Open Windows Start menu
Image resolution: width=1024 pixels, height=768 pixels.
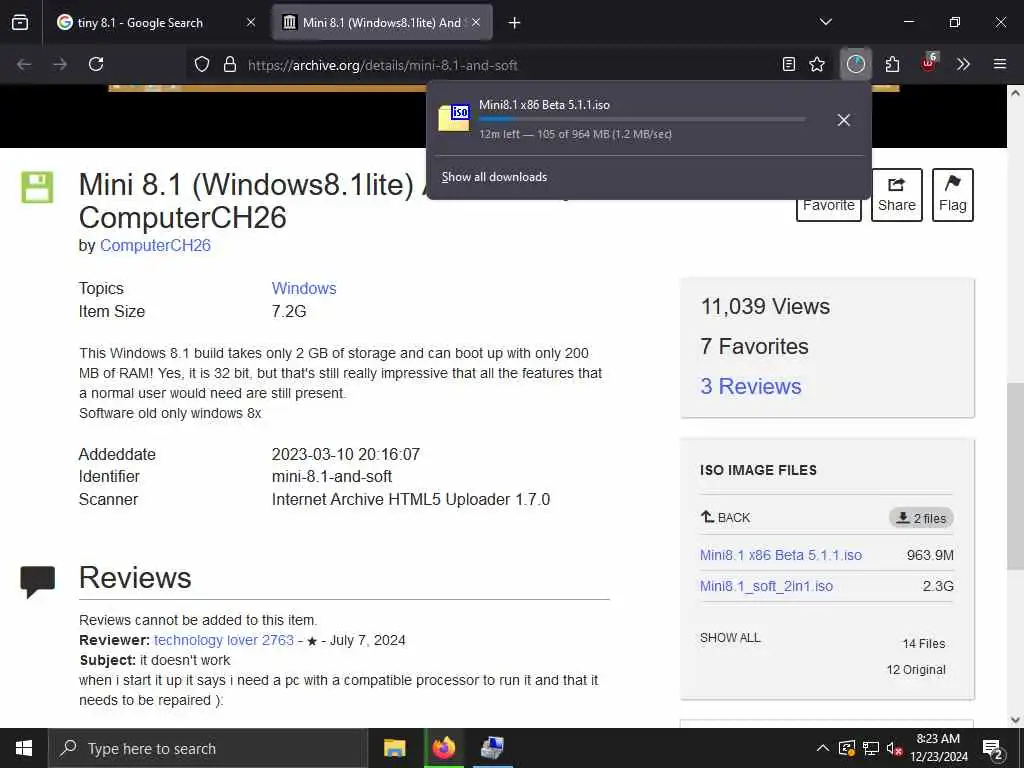click(x=24, y=748)
